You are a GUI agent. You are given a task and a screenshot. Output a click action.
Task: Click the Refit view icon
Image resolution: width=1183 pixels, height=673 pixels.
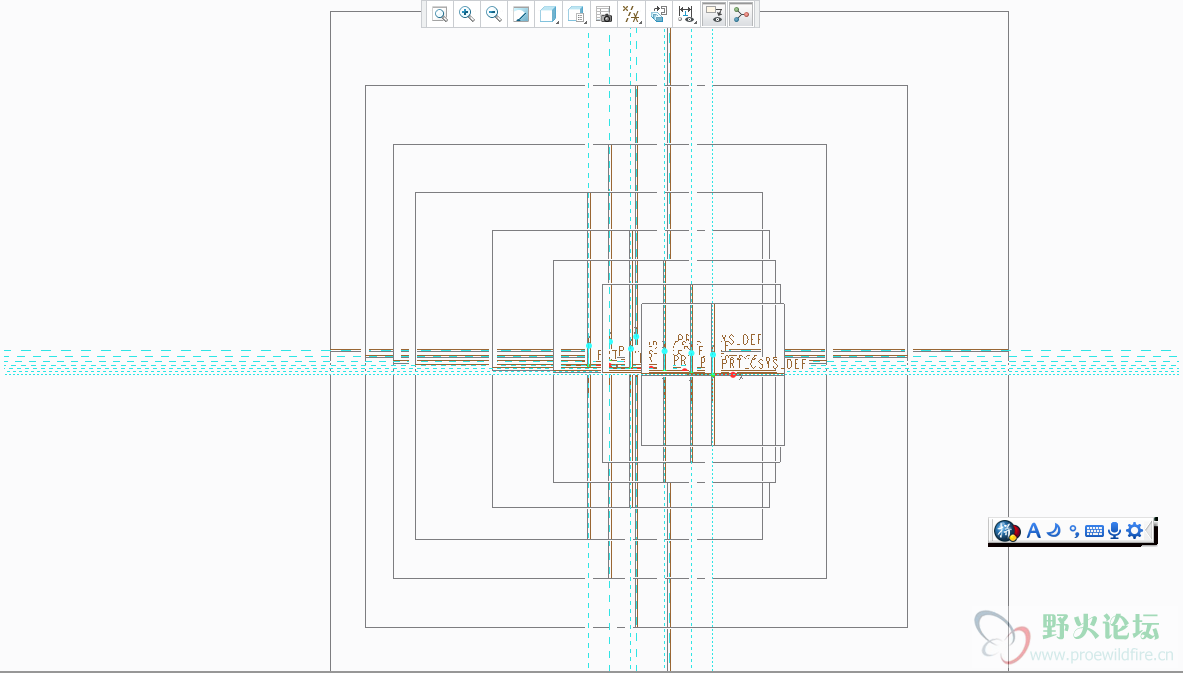tap(440, 14)
